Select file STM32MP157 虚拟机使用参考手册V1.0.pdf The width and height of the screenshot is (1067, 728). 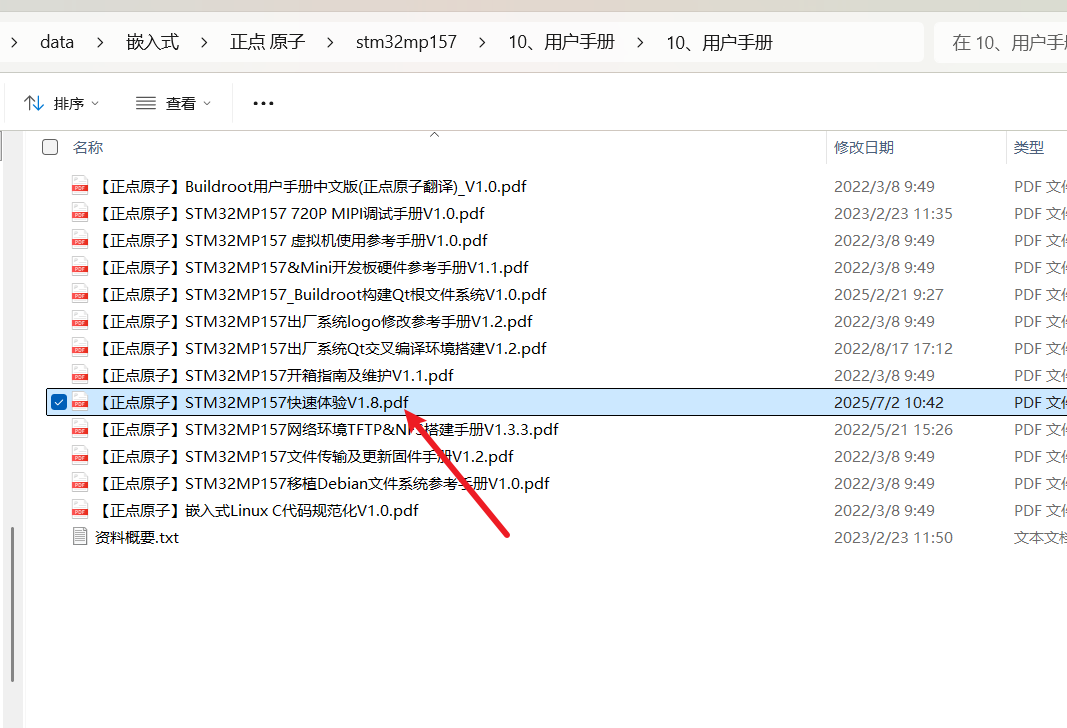point(291,240)
